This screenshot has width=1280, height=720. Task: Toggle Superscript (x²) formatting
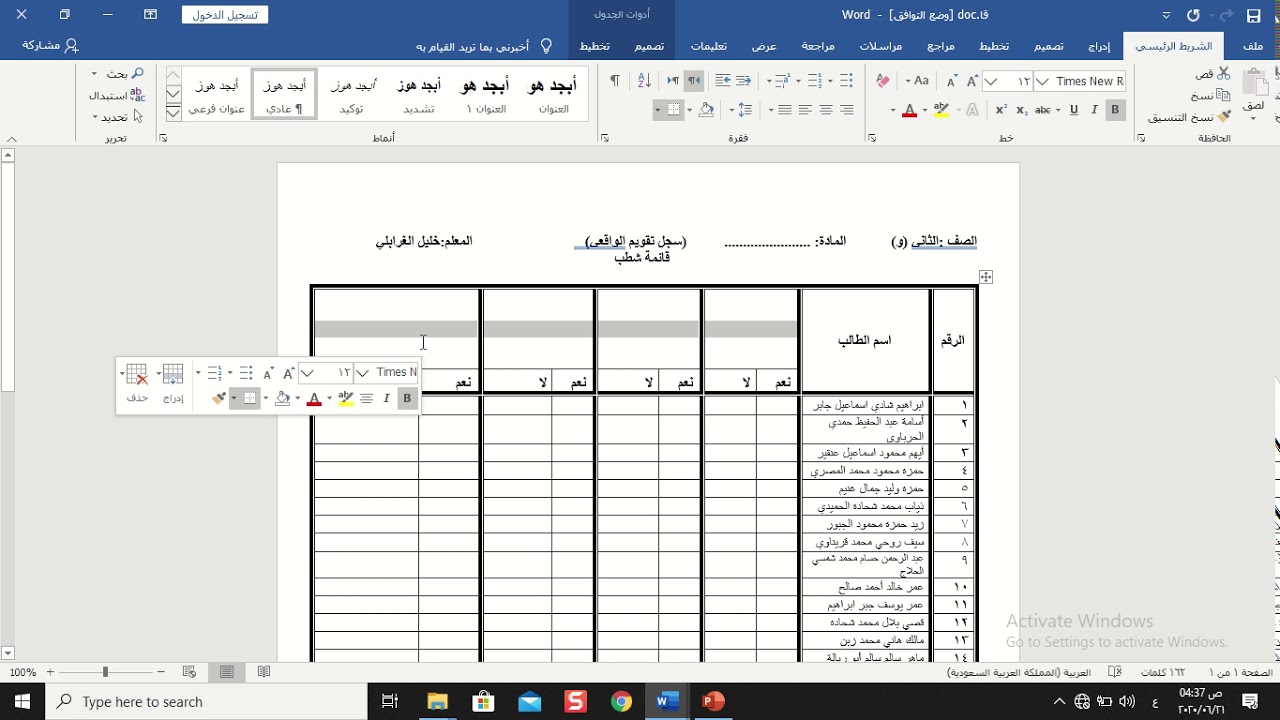coord(1001,110)
